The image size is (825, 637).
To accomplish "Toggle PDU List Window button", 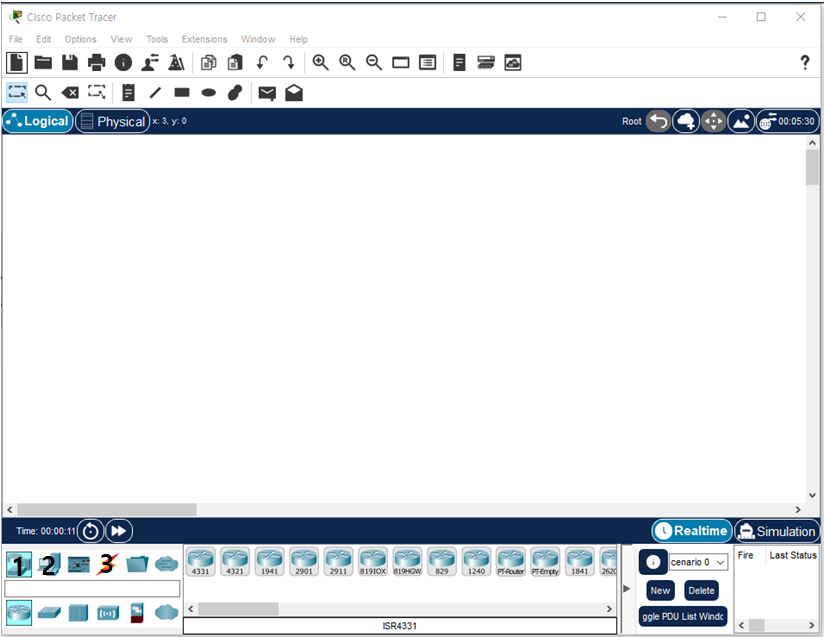I will point(682,616).
